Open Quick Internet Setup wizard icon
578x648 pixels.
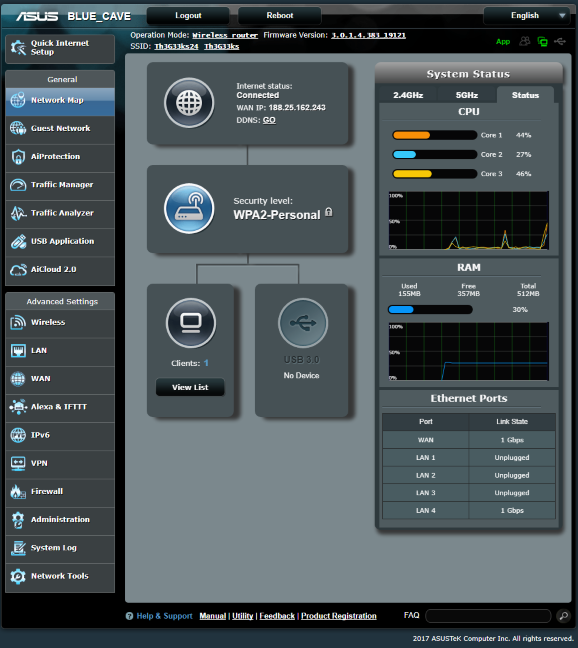click(x=18, y=48)
